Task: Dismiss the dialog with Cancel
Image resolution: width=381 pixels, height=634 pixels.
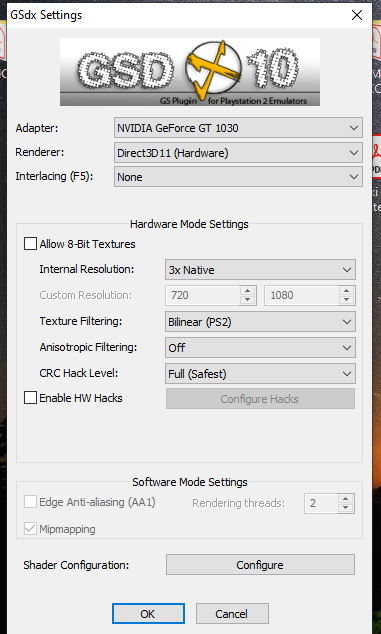Action: point(232,614)
